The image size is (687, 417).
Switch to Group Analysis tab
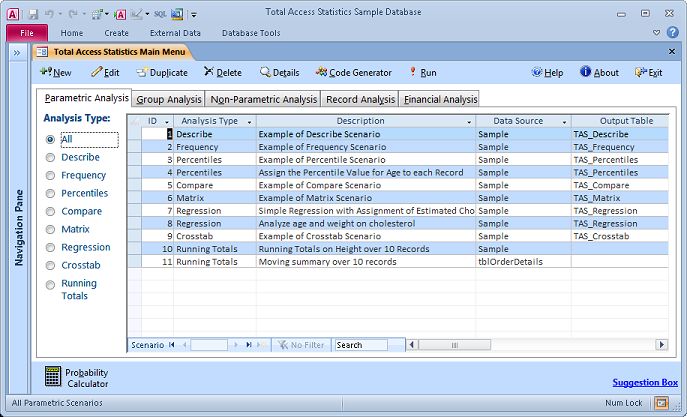click(169, 99)
